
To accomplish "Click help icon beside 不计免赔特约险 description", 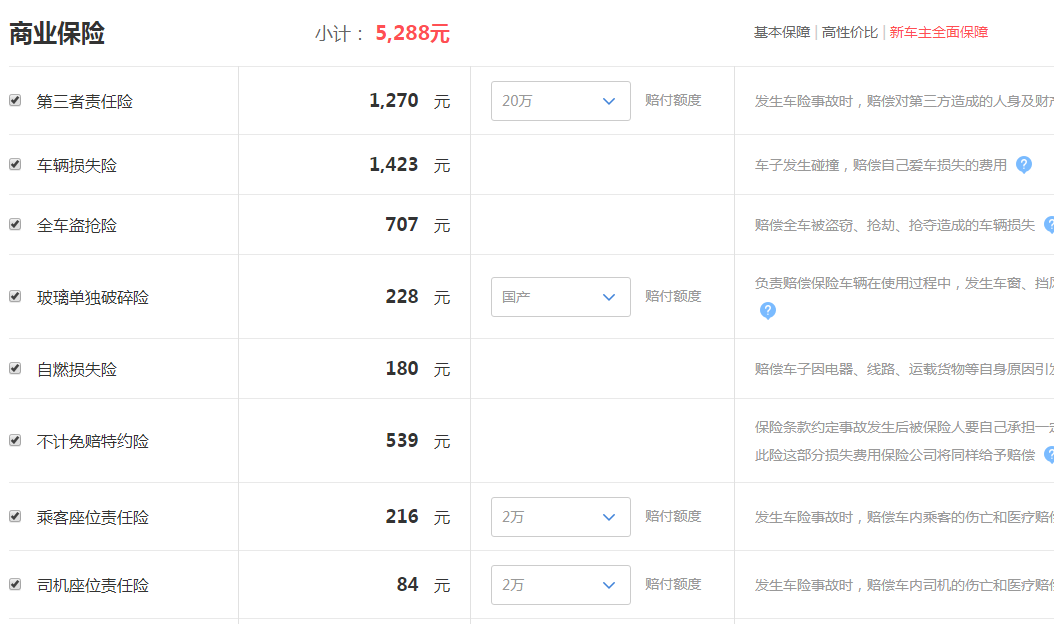I will click(1049, 455).
